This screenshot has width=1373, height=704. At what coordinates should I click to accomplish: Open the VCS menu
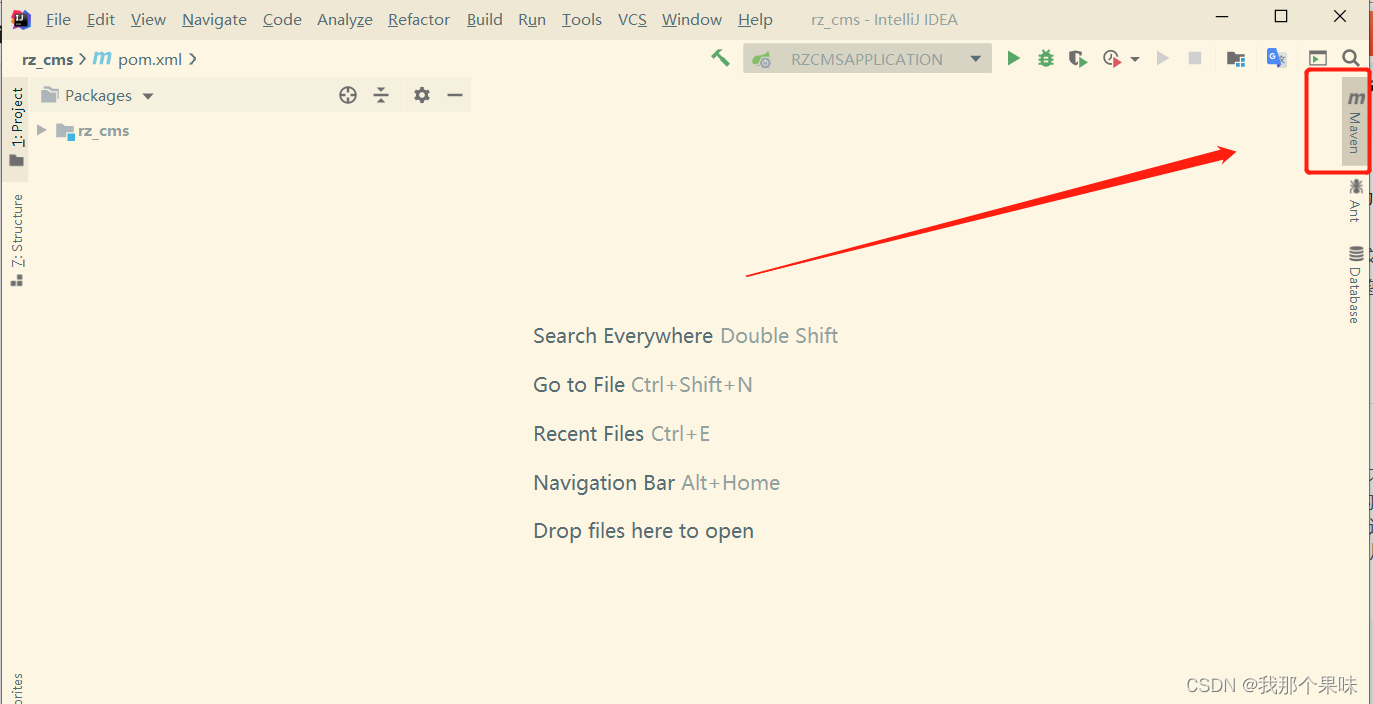click(x=632, y=19)
